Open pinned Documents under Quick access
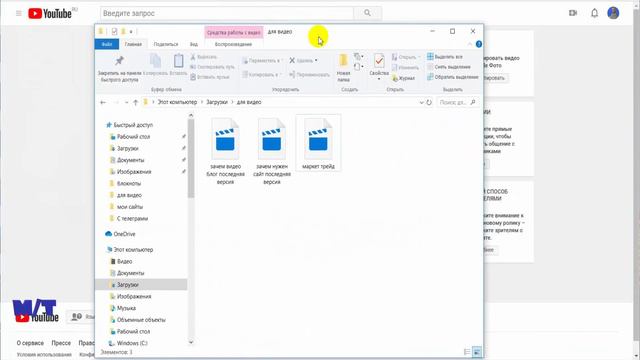 tap(127, 160)
